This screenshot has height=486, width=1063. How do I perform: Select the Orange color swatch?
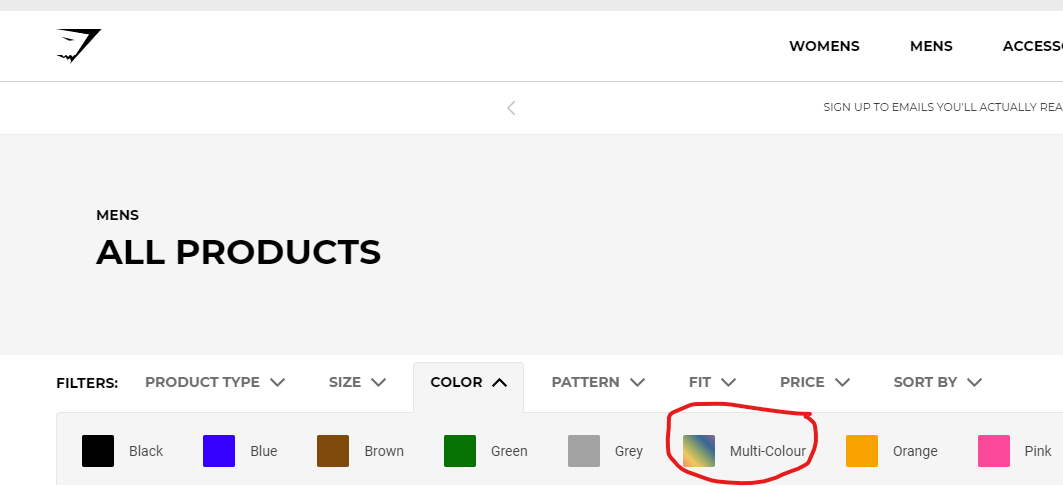coord(862,451)
